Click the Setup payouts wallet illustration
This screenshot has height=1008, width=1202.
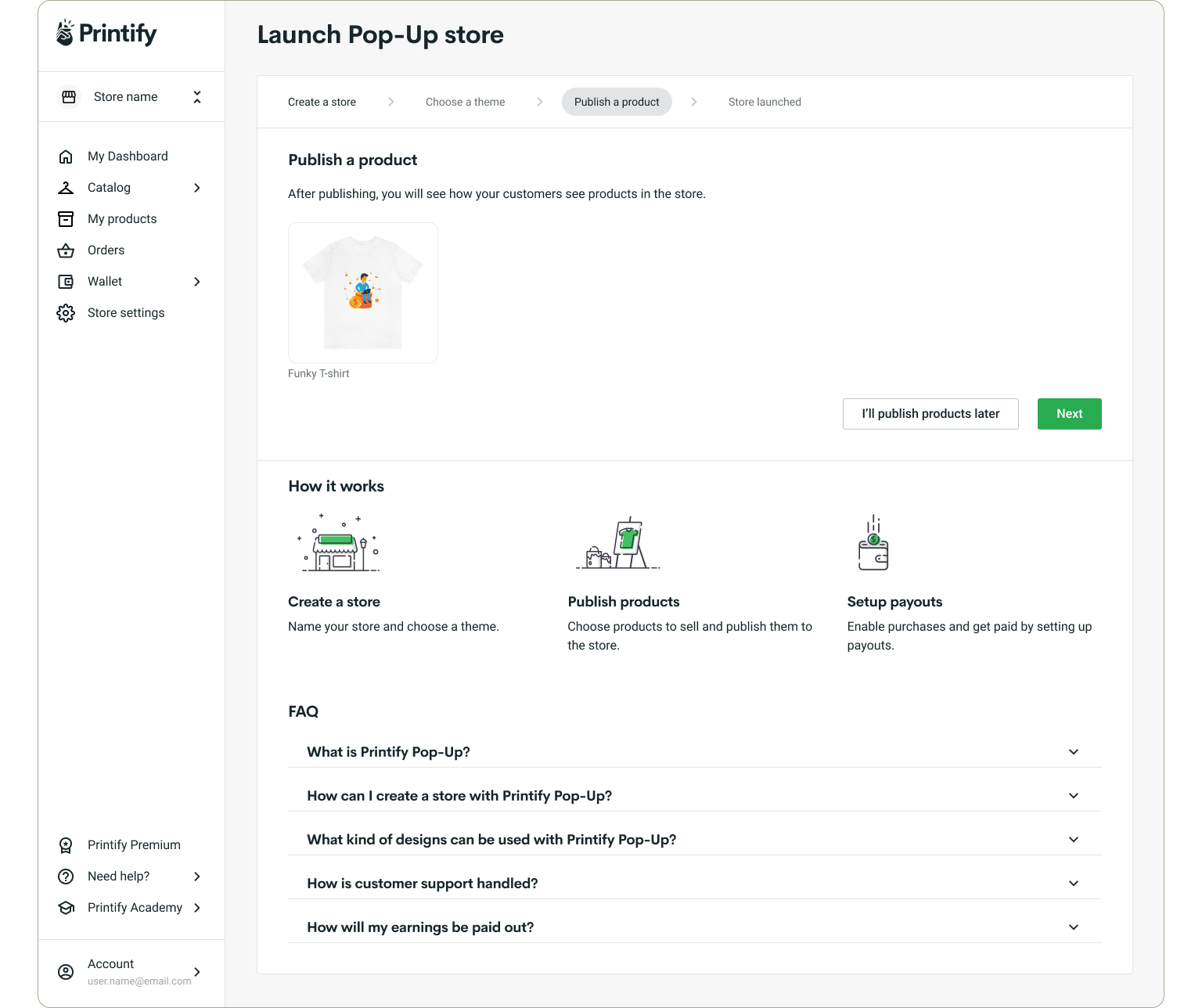tap(873, 542)
